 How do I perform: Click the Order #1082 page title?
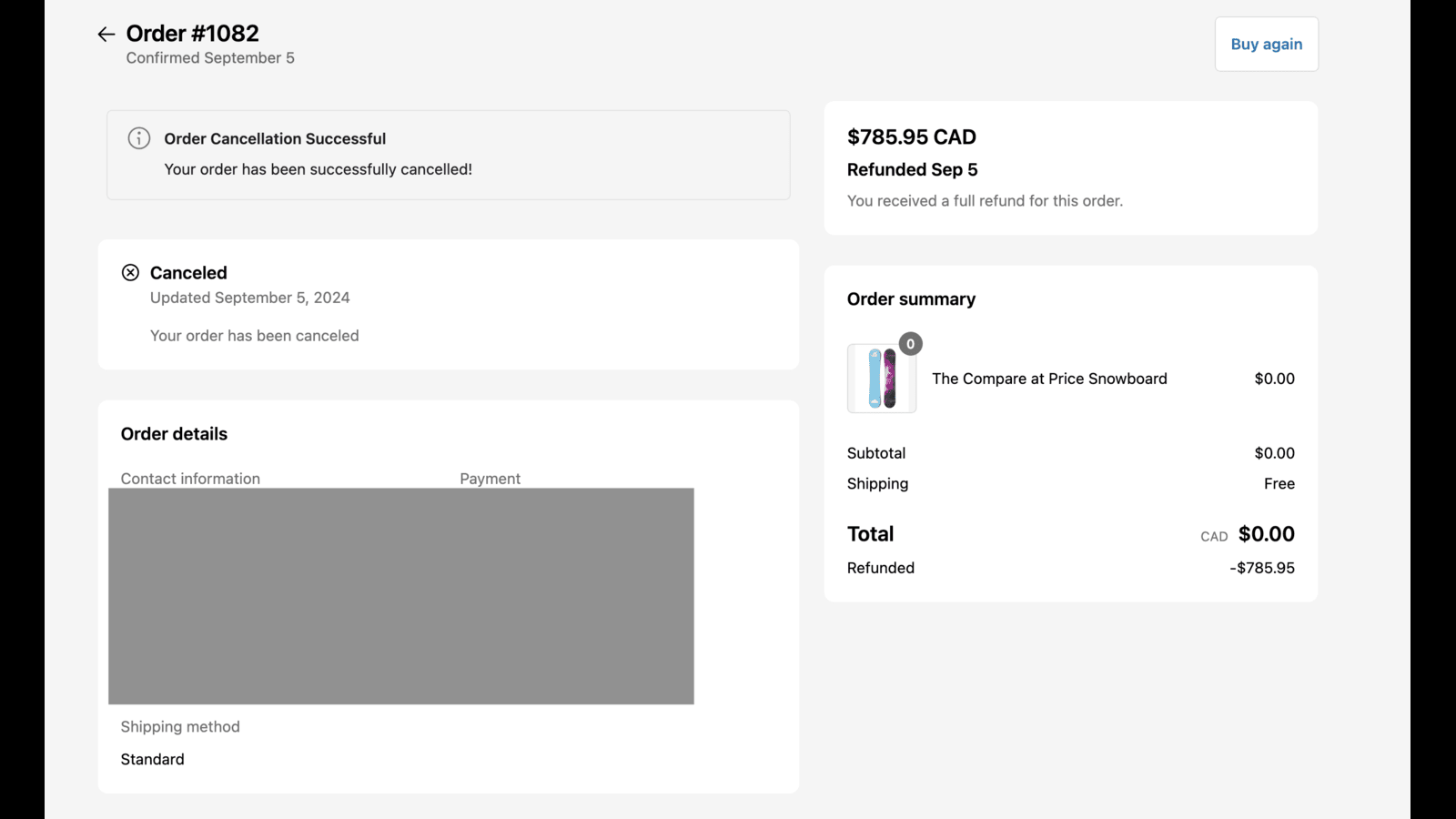click(x=192, y=33)
